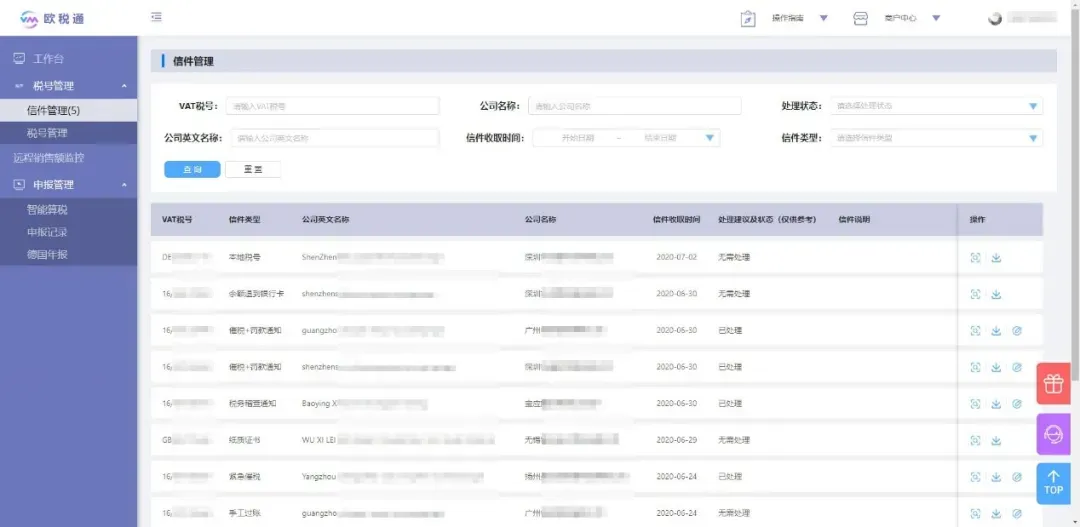Open 远程销售额监控 in the sidebar

pos(49,158)
